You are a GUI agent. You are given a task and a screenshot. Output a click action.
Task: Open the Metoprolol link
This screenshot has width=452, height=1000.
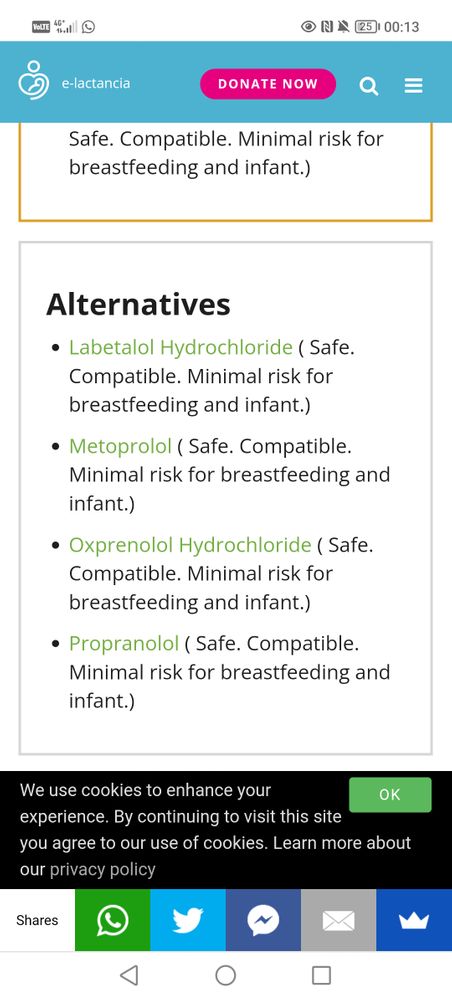point(120,446)
